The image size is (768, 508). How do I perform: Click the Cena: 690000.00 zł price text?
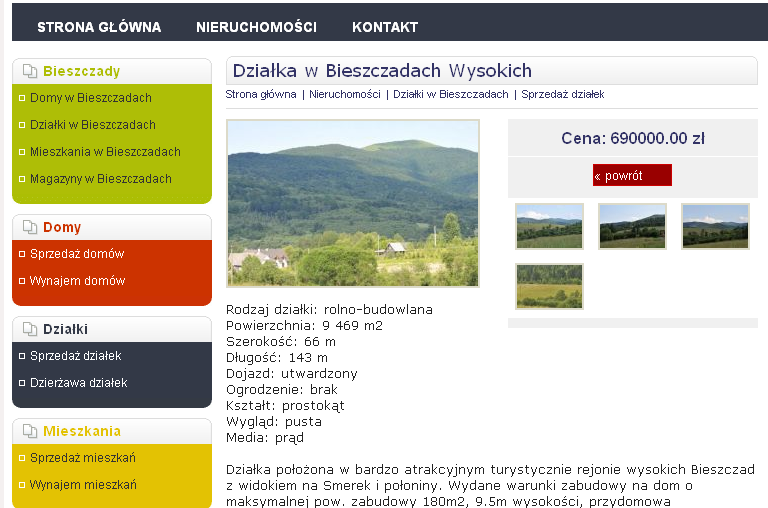[x=633, y=138]
